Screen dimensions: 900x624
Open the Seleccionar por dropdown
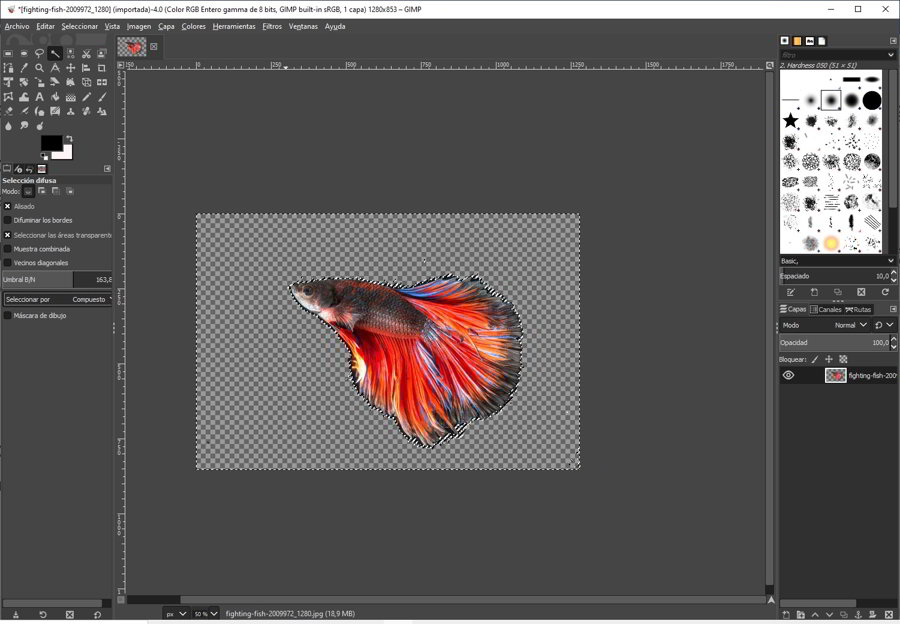[x=57, y=299]
